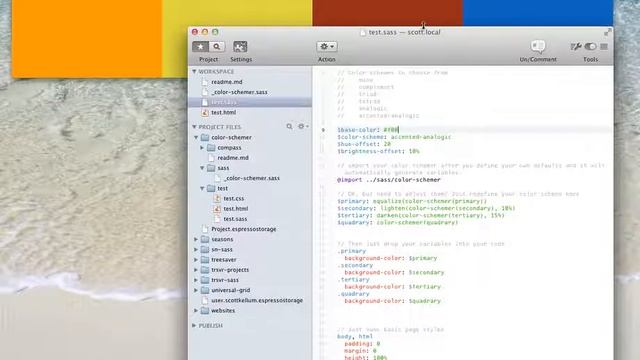
Task: Expand the treesaver folder
Action: point(196,260)
